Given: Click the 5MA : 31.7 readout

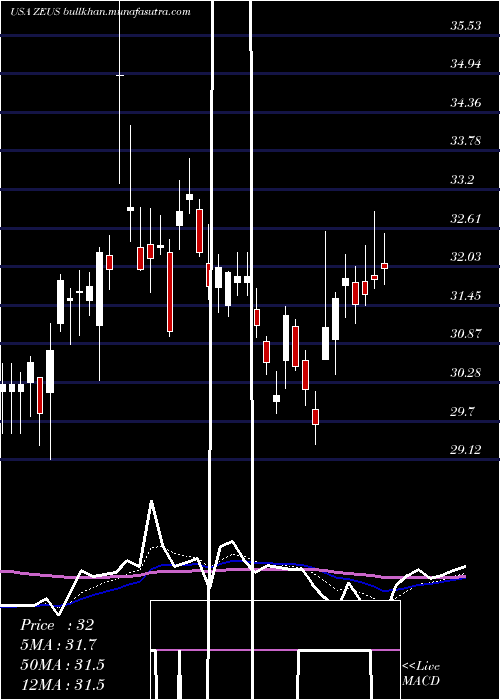Looking at the screenshot, I should [58, 644].
